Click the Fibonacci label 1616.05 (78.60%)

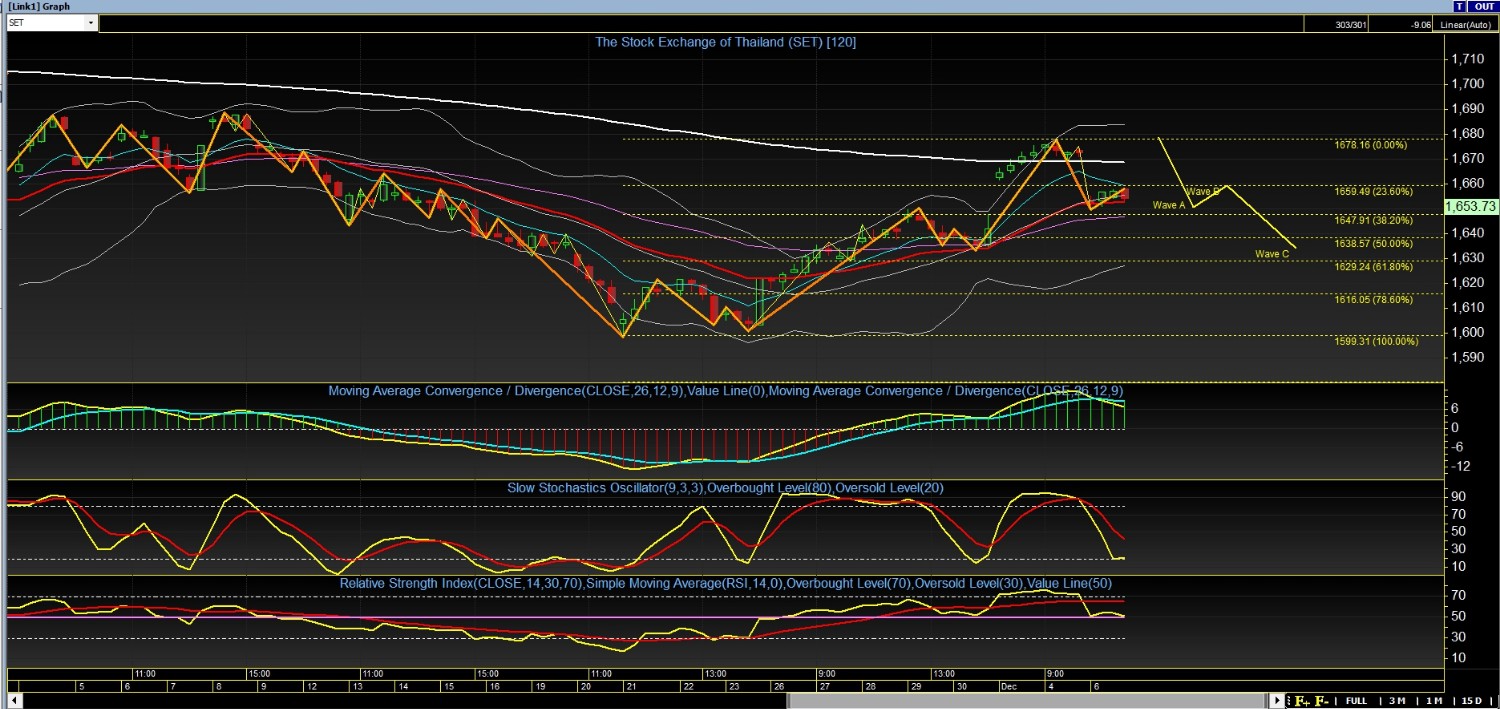pyautogui.click(x=1373, y=299)
